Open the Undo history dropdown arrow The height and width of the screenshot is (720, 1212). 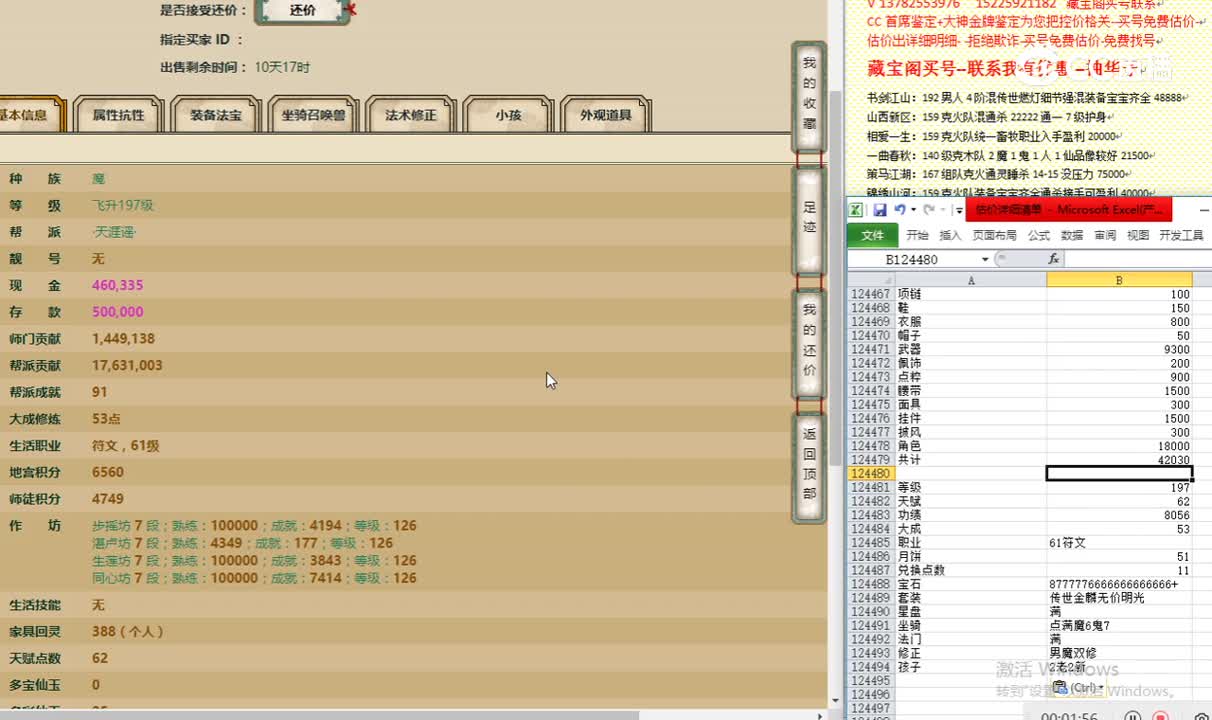tap(912, 210)
